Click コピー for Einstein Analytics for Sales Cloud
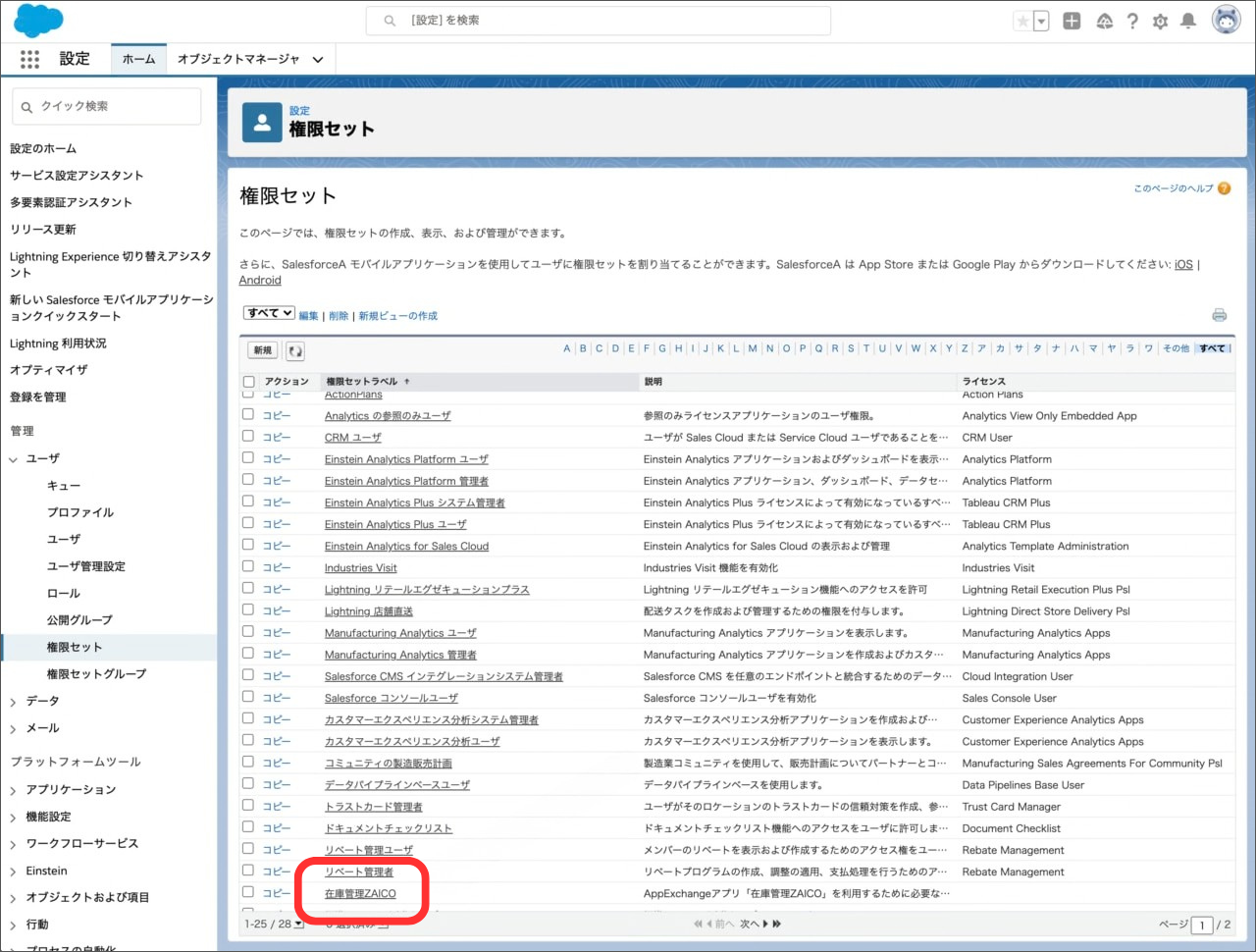1256x952 pixels. (x=277, y=546)
